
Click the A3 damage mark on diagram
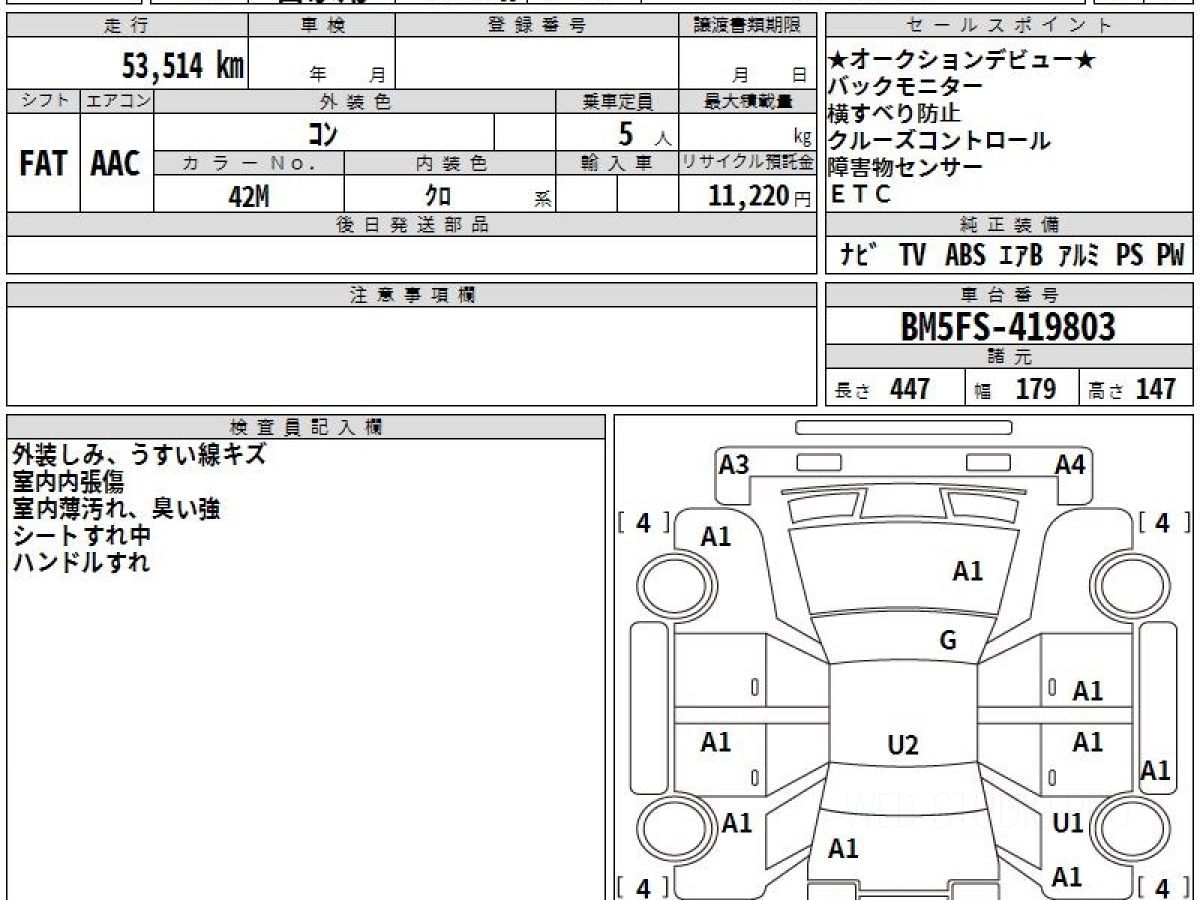tap(734, 464)
